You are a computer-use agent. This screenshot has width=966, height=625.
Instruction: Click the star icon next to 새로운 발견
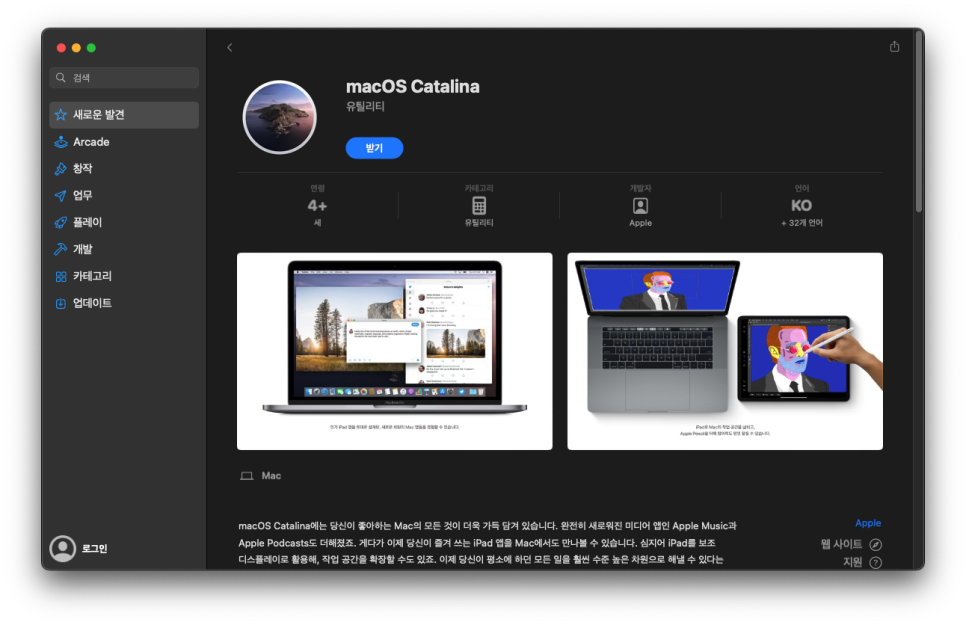click(60, 115)
